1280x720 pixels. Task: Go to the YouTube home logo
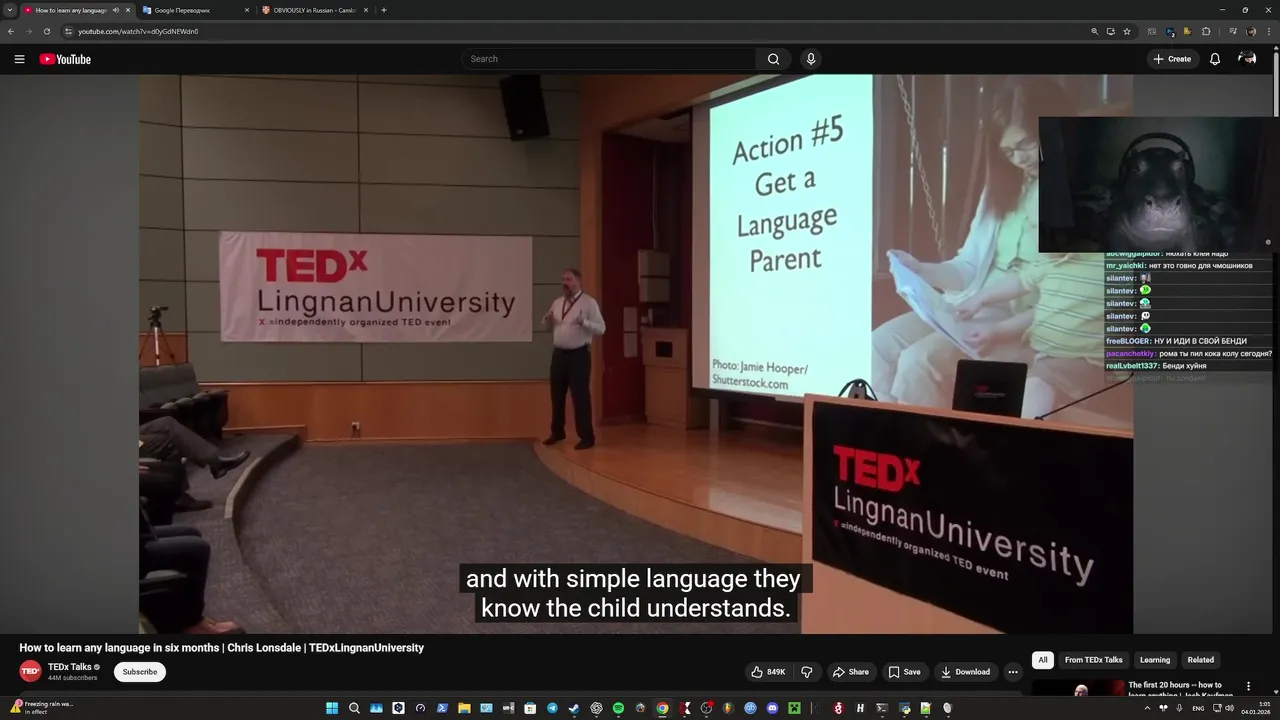pos(65,59)
